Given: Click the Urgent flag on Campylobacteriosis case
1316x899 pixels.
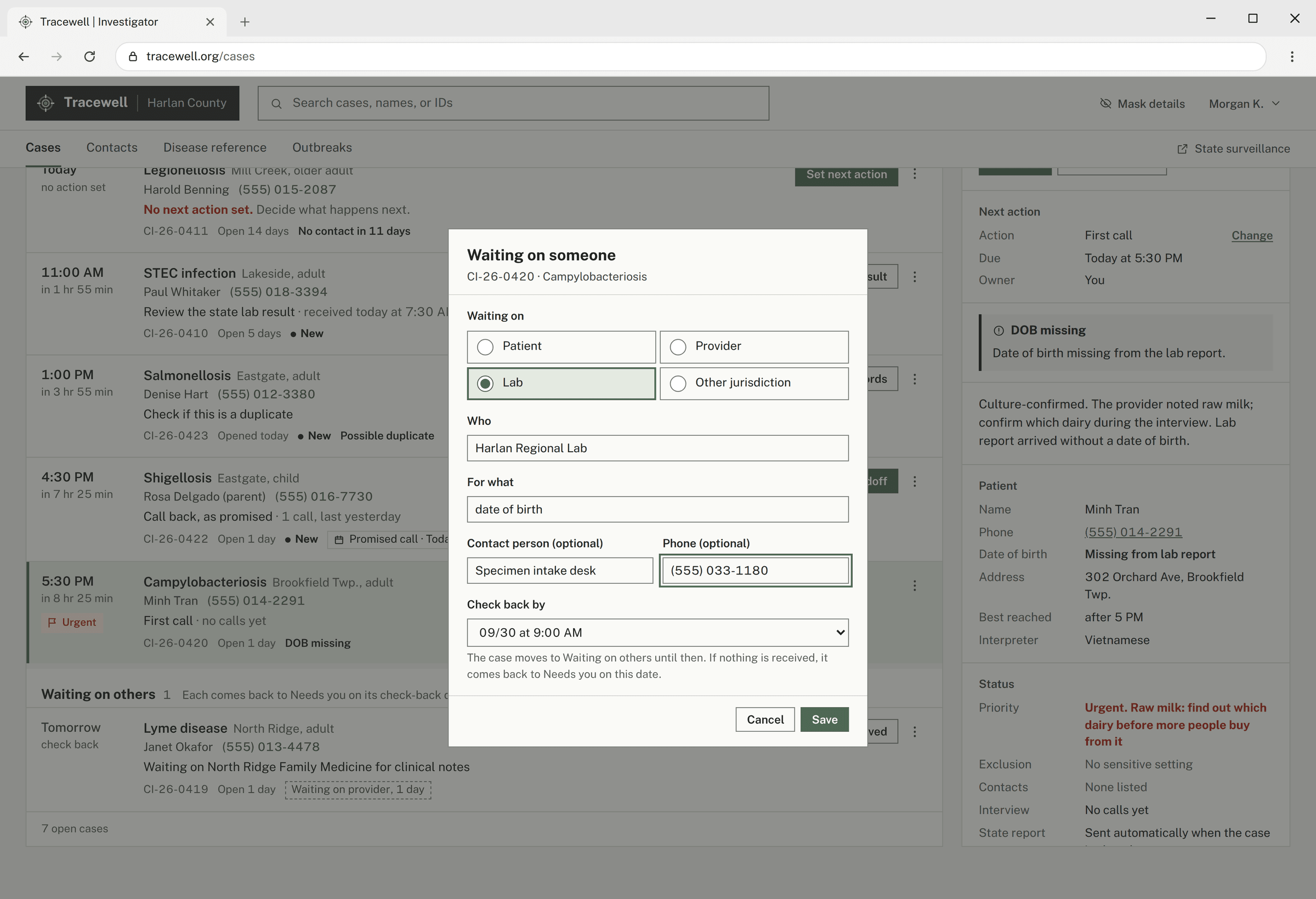Looking at the screenshot, I should (72, 622).
